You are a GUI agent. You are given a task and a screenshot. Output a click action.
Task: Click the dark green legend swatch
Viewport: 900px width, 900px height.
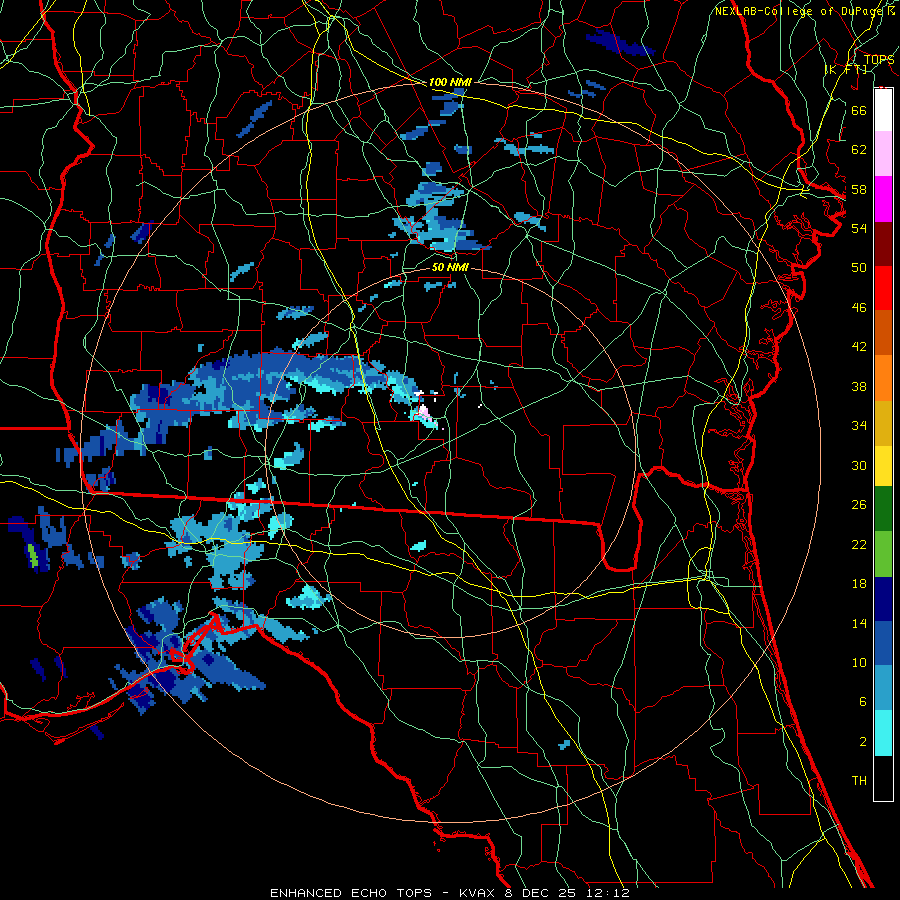pyautogui.click(x=883, y=509)
